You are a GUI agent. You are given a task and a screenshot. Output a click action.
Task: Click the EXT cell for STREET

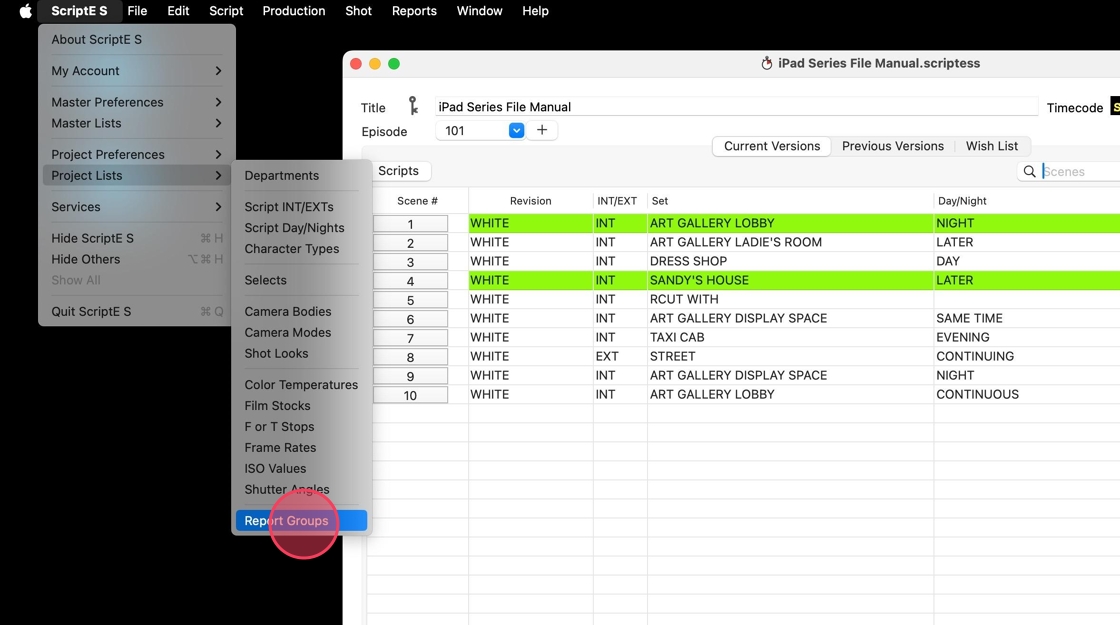click(x=620, y=356)
